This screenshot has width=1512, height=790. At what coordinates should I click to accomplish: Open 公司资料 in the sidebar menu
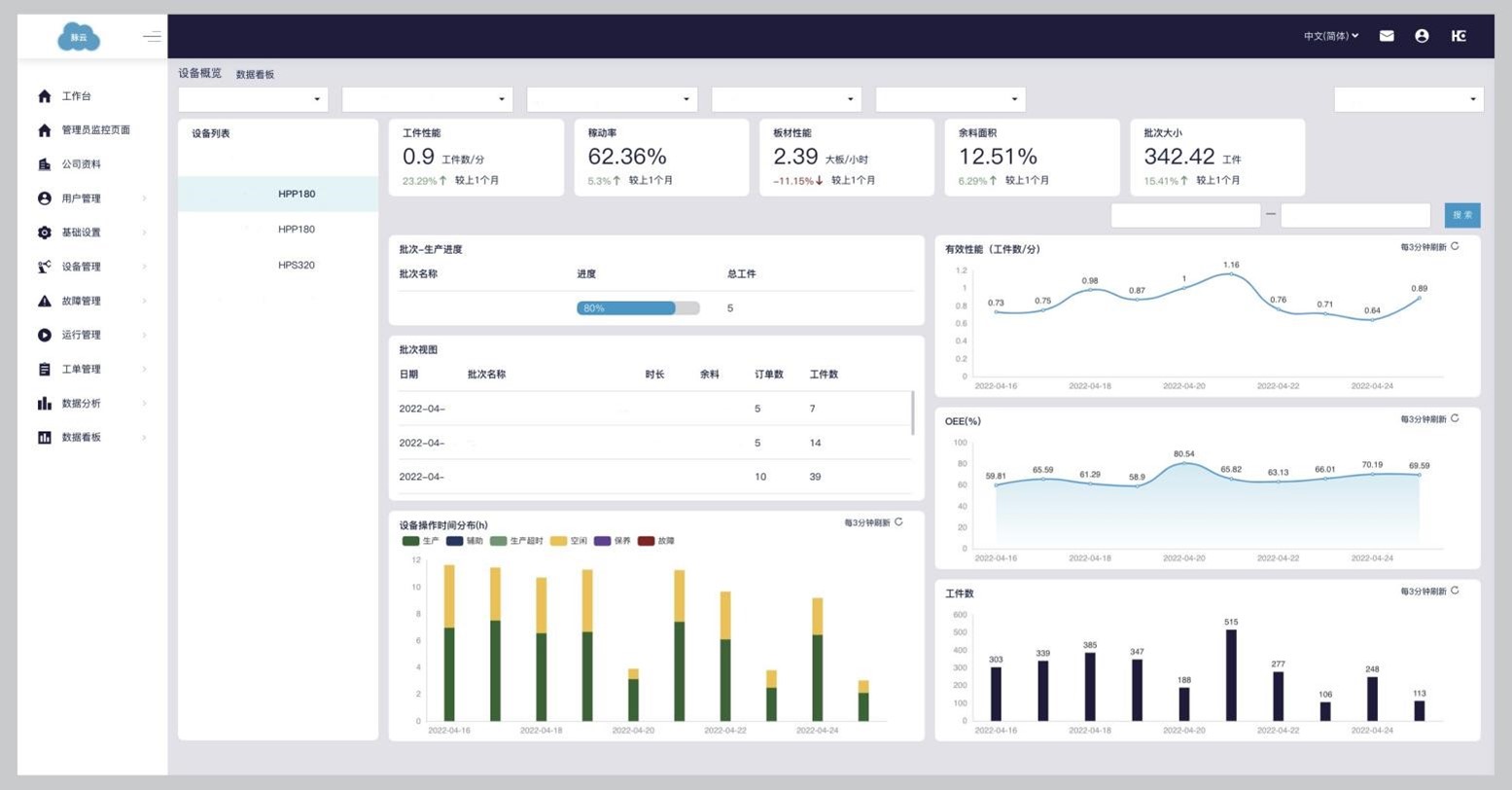pos(81,164)
